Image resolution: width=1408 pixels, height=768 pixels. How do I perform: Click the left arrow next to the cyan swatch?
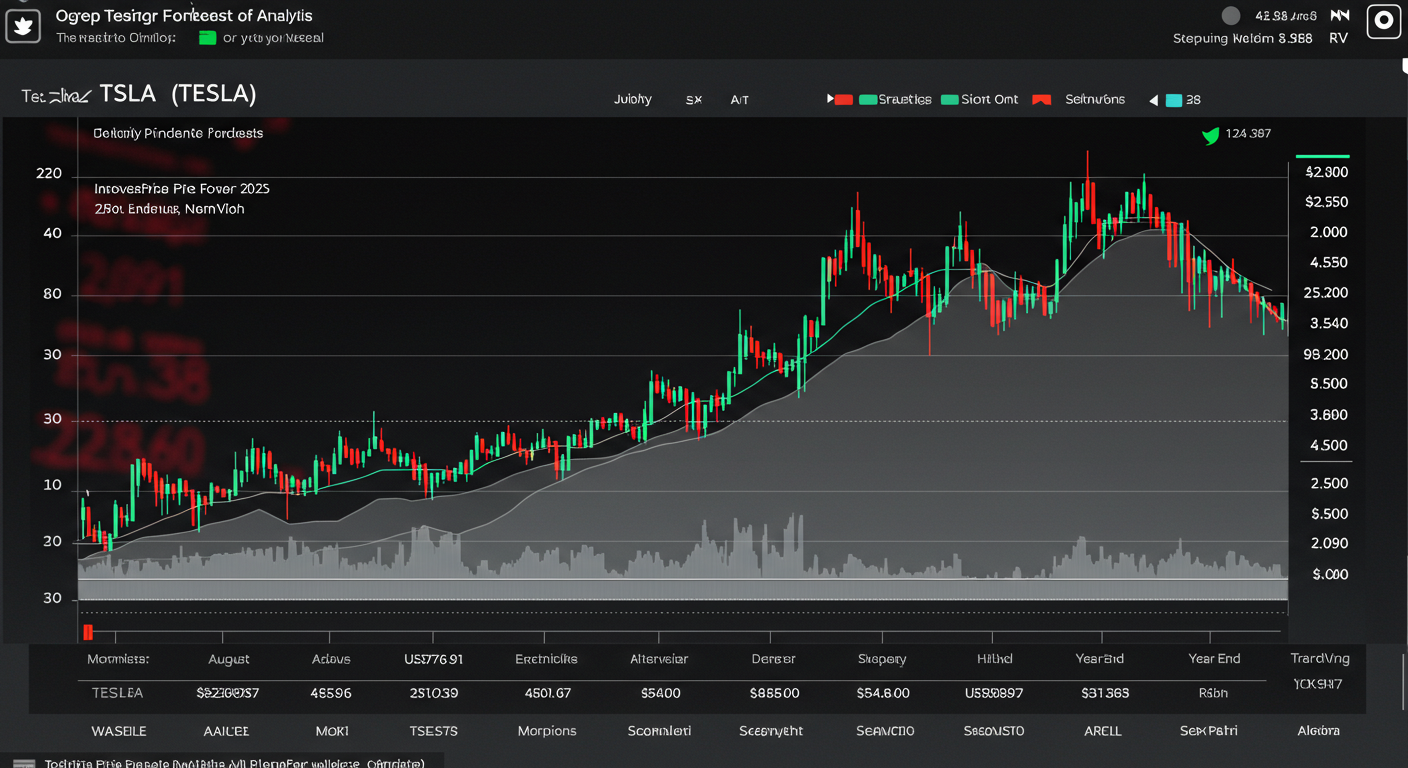[x=1153, y=100]
